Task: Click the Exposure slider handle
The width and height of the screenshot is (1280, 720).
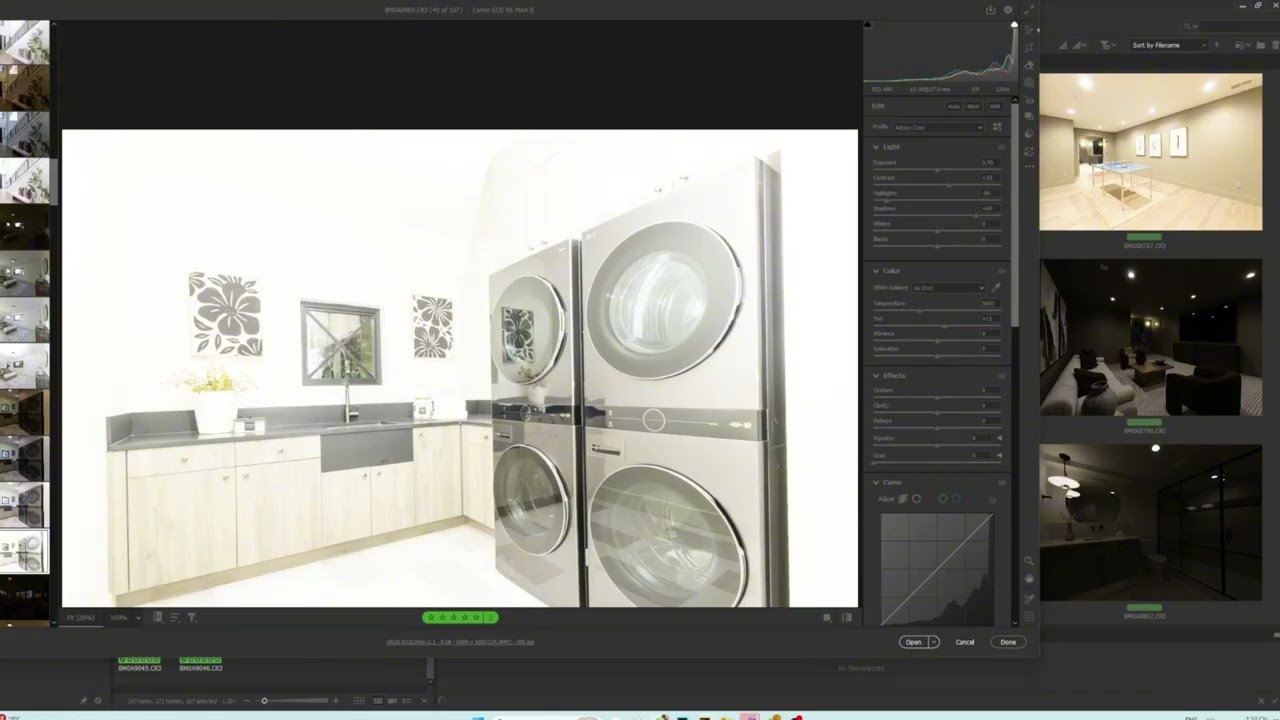Action: tap(937, 170)
